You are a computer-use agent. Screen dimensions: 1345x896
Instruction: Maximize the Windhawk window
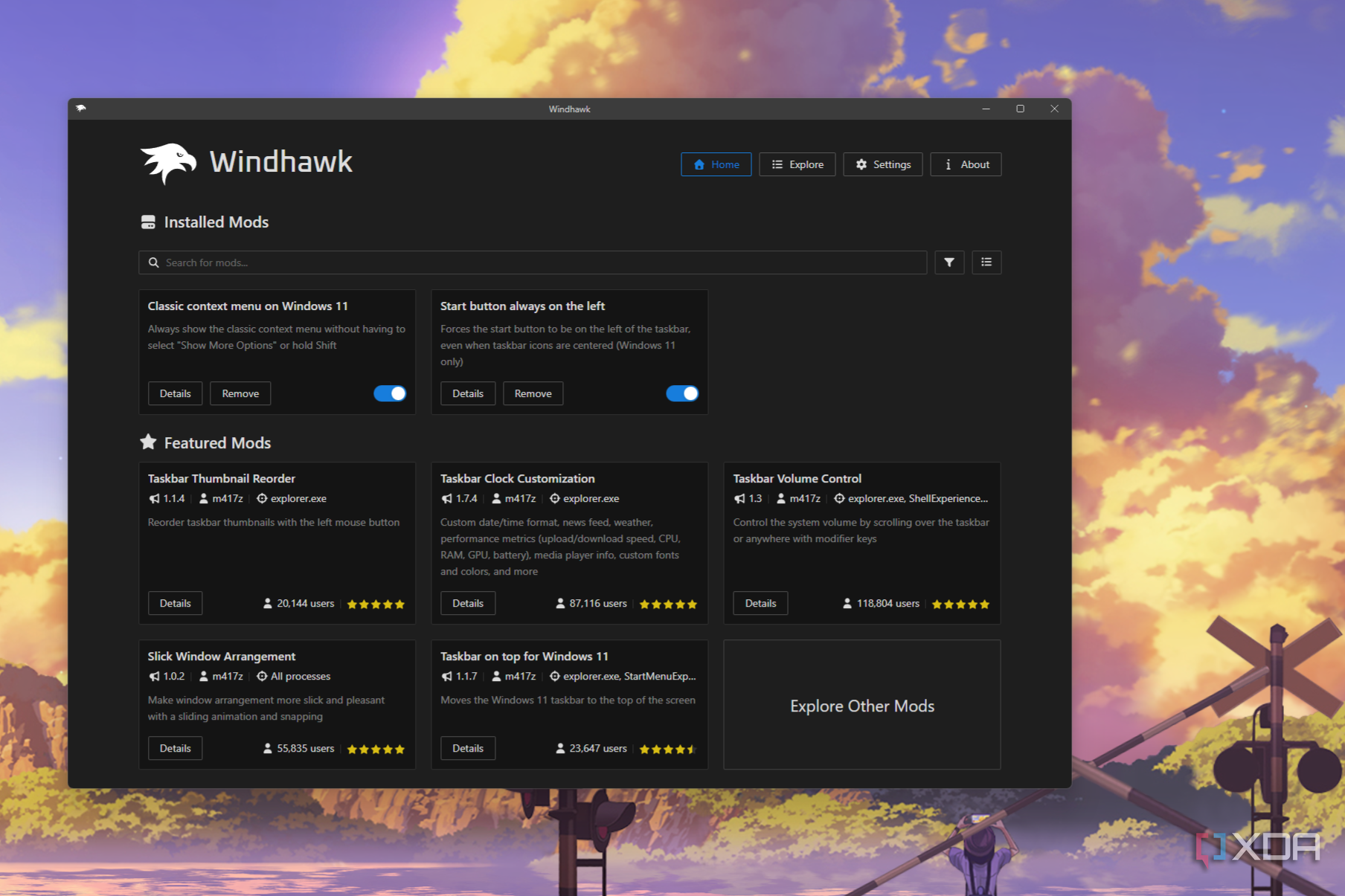(x=1021, y=109)
